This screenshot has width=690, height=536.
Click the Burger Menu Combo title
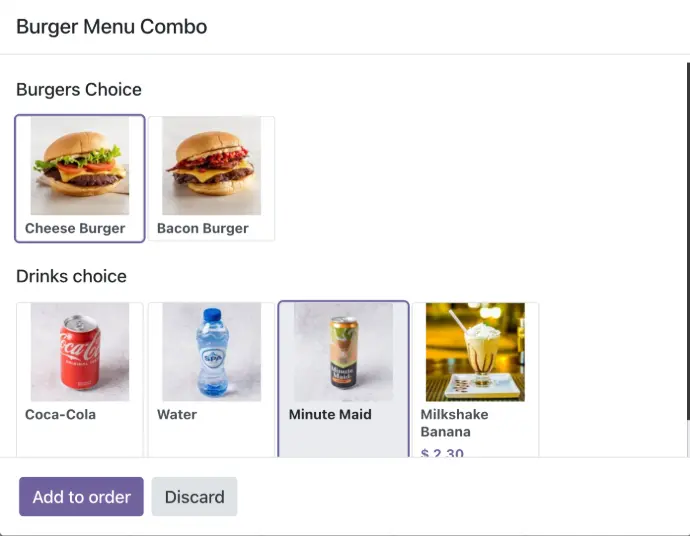(x=112, y=27)
